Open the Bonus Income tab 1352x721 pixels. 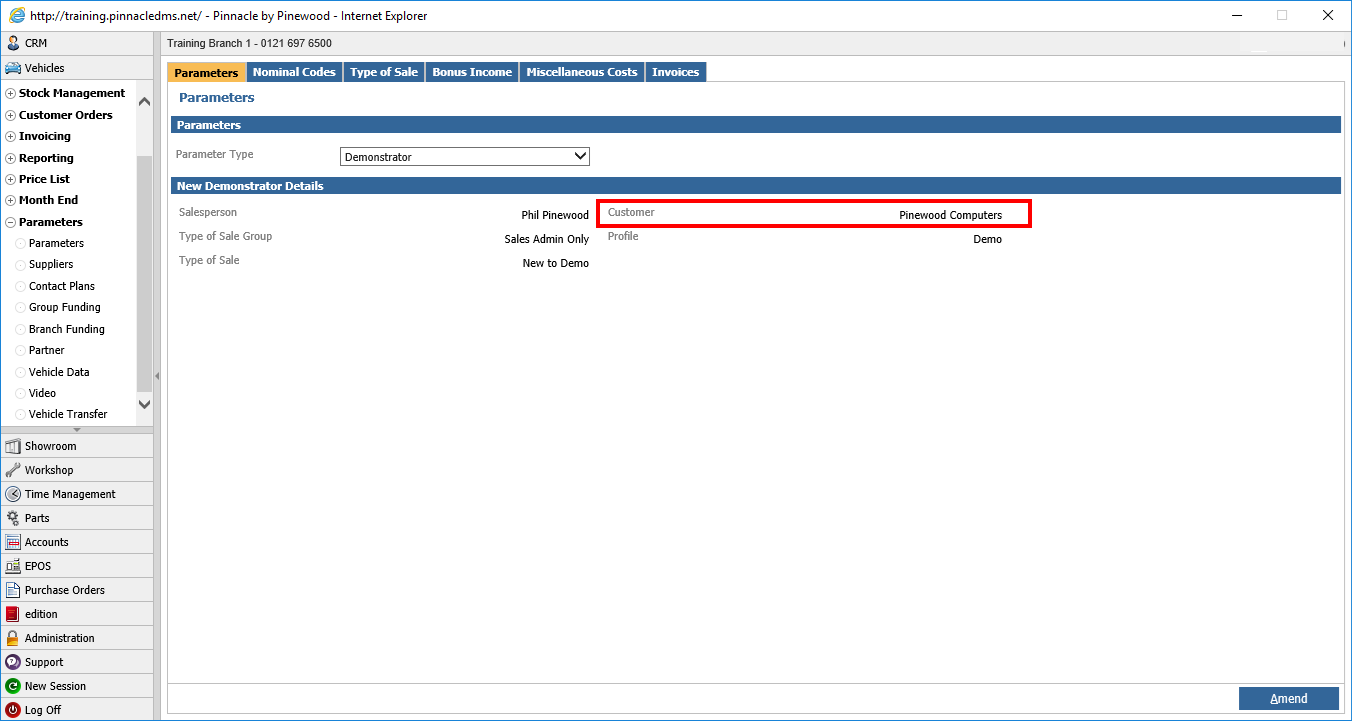click(471, 71)
